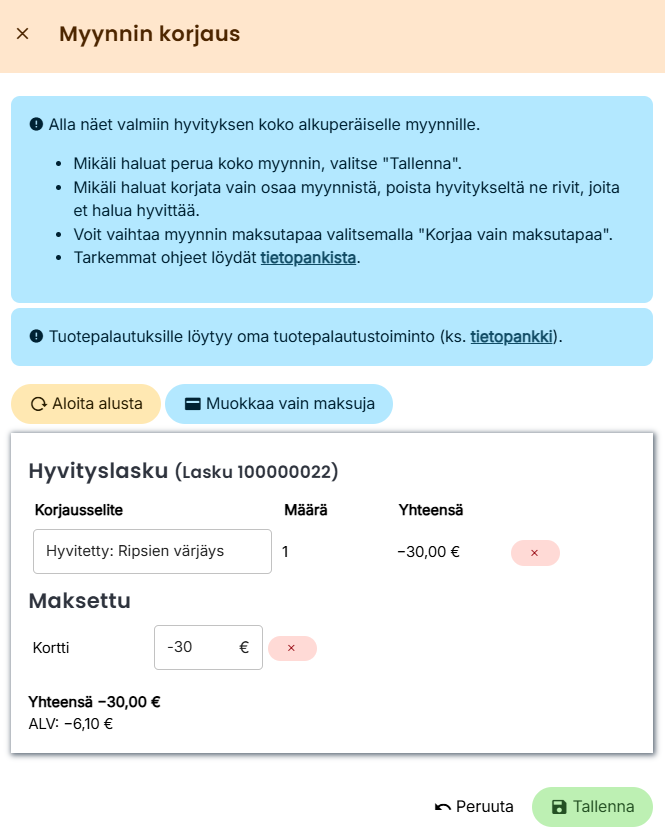Click the Kortti payment amount field
665x838 pixels.
197,647
